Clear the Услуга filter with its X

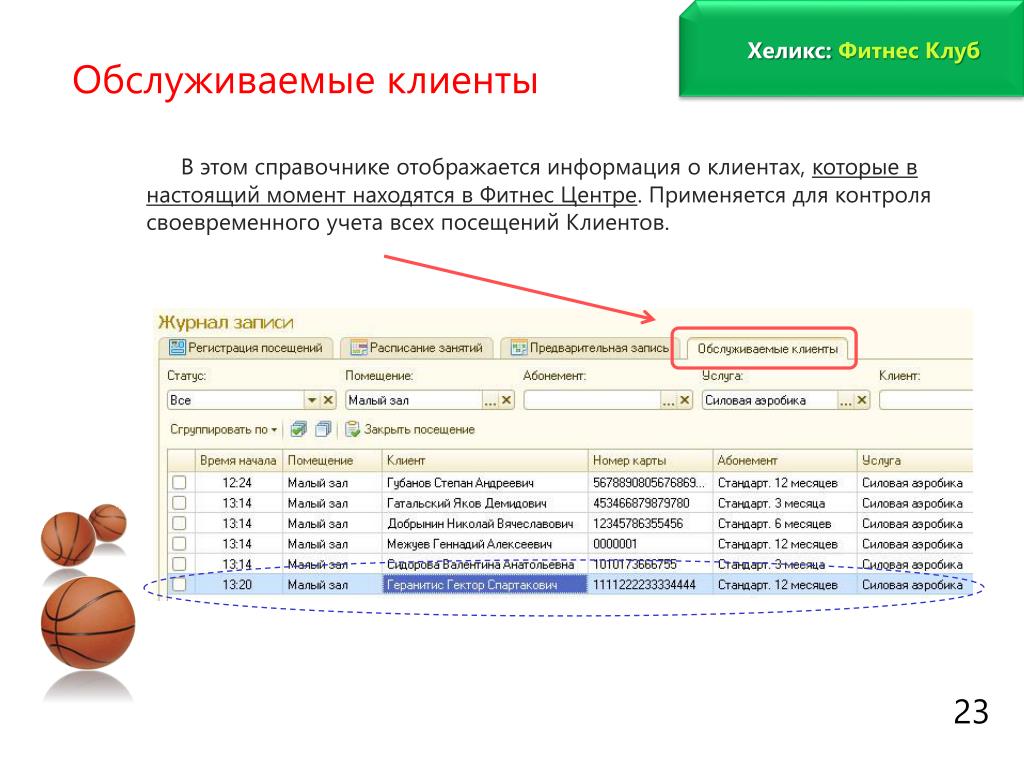[x=862, y=400]
